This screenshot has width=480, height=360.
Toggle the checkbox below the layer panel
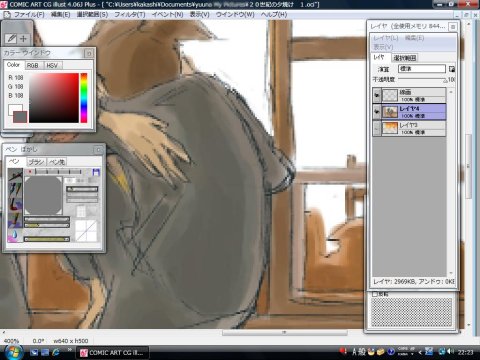pyautogui.click(x=375, y=294)
